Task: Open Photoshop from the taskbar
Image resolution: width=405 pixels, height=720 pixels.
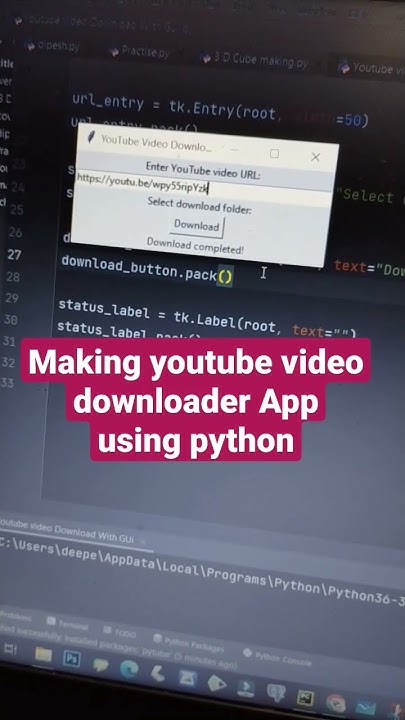Action: point(71,657)
